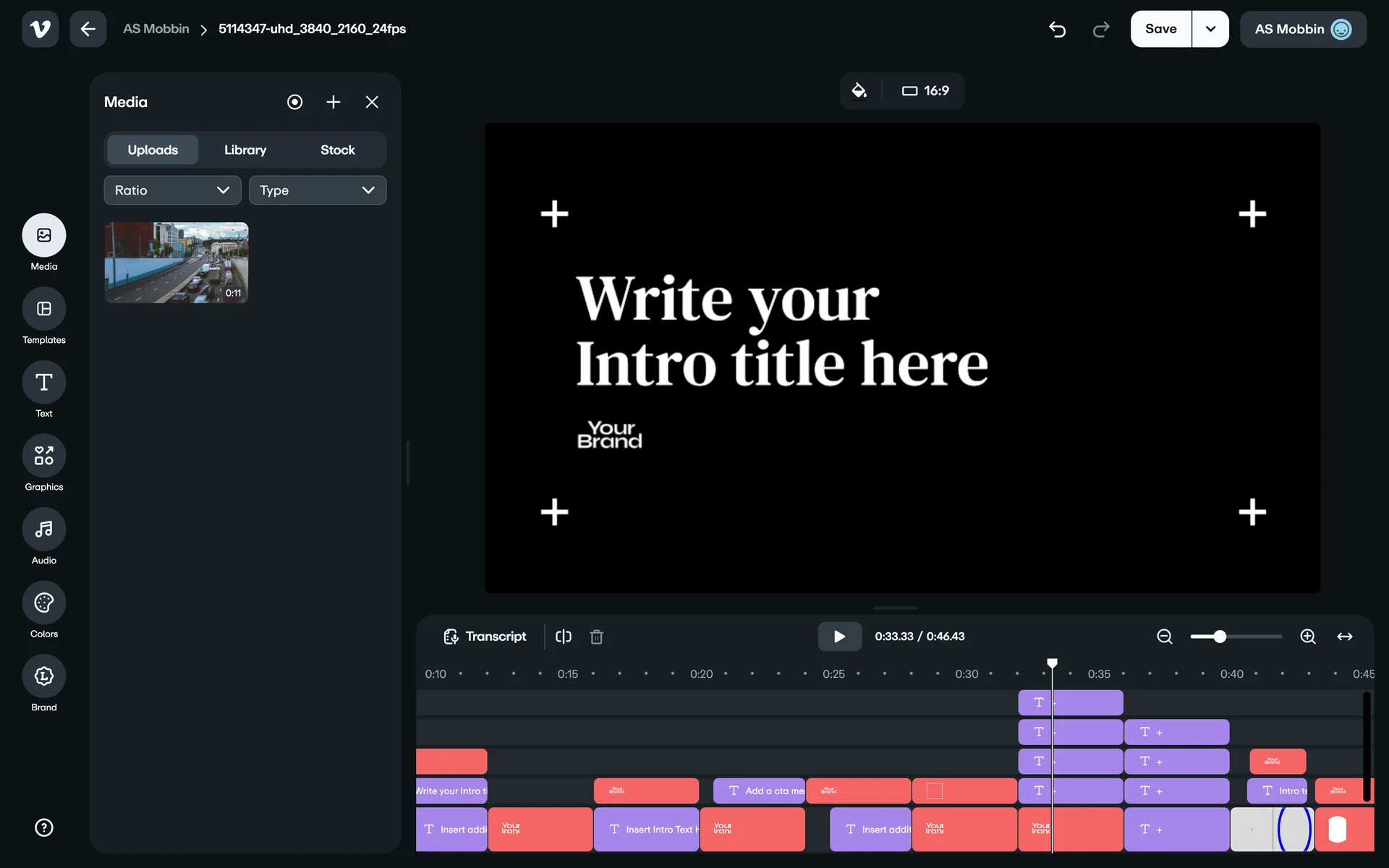Open the Audio panel

click(x=43, y=529)
